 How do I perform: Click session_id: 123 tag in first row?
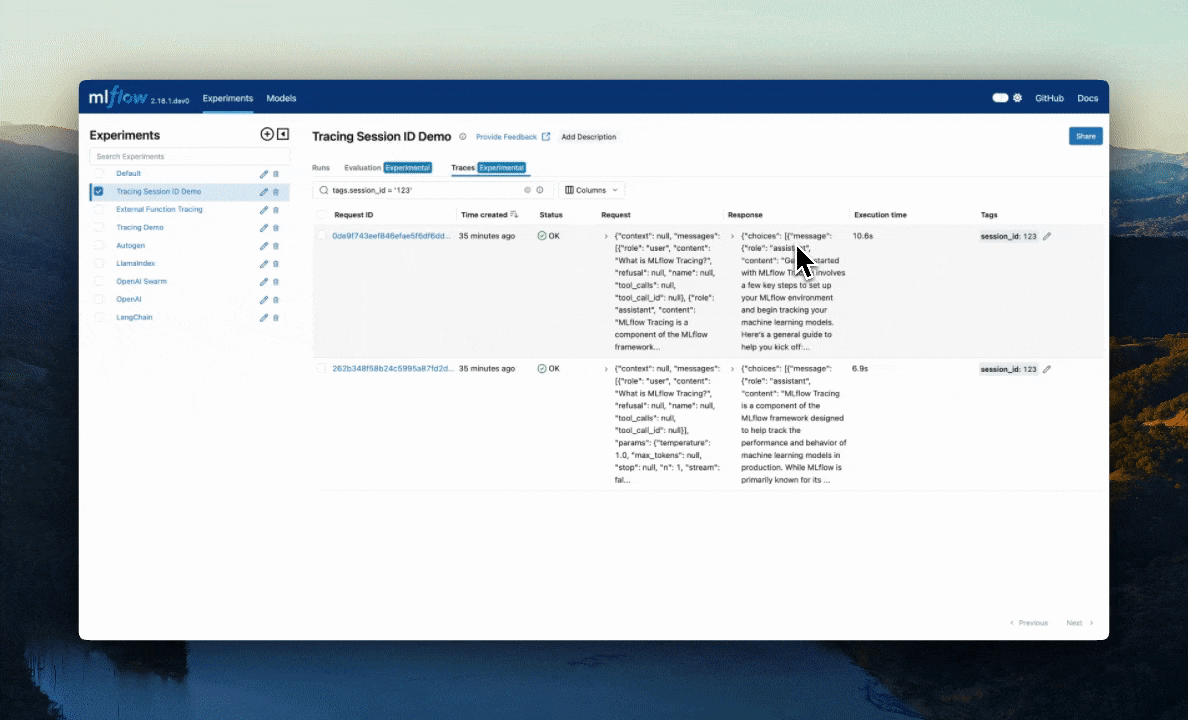coord(1008,236)
